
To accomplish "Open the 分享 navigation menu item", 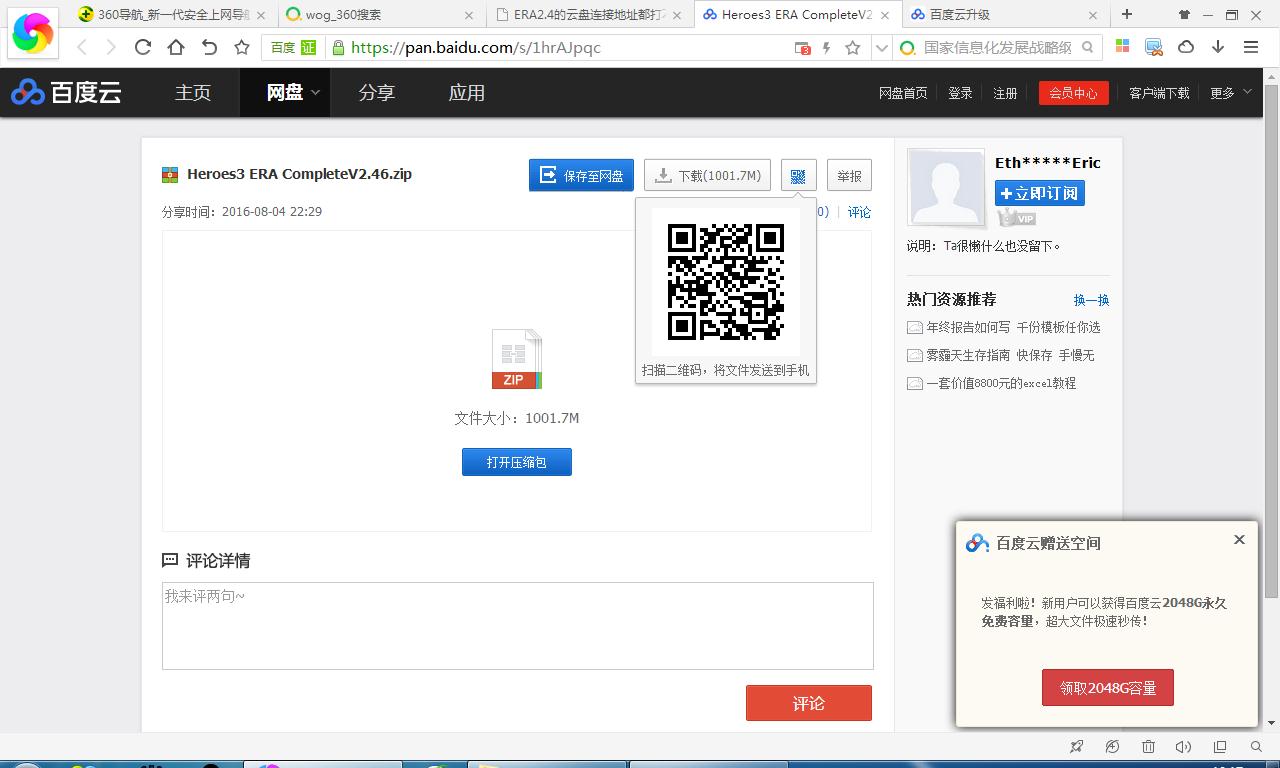I will [376, 92].
